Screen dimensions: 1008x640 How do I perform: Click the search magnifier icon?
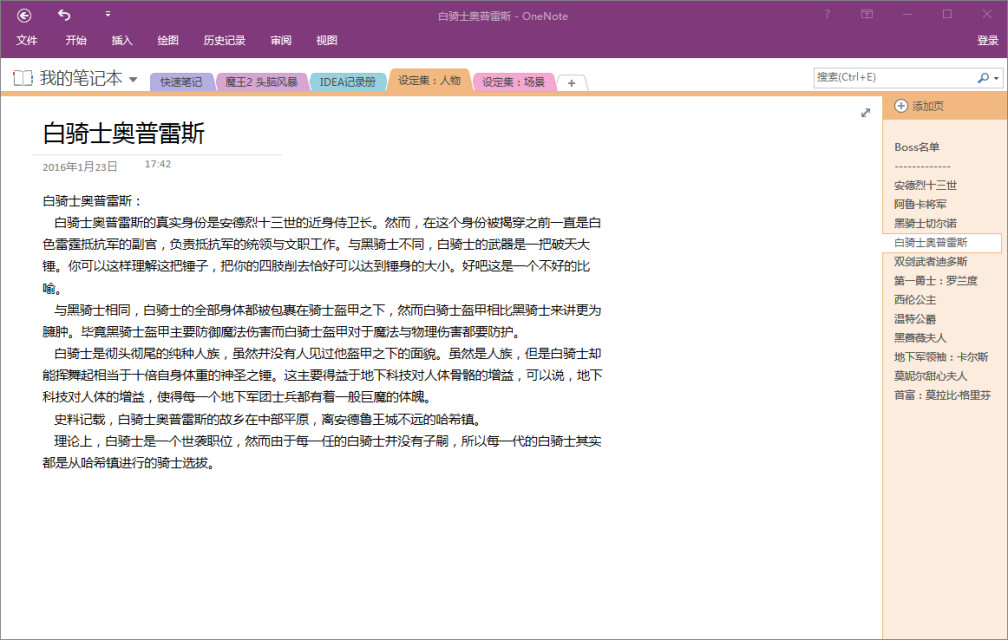tap(984, 76)
